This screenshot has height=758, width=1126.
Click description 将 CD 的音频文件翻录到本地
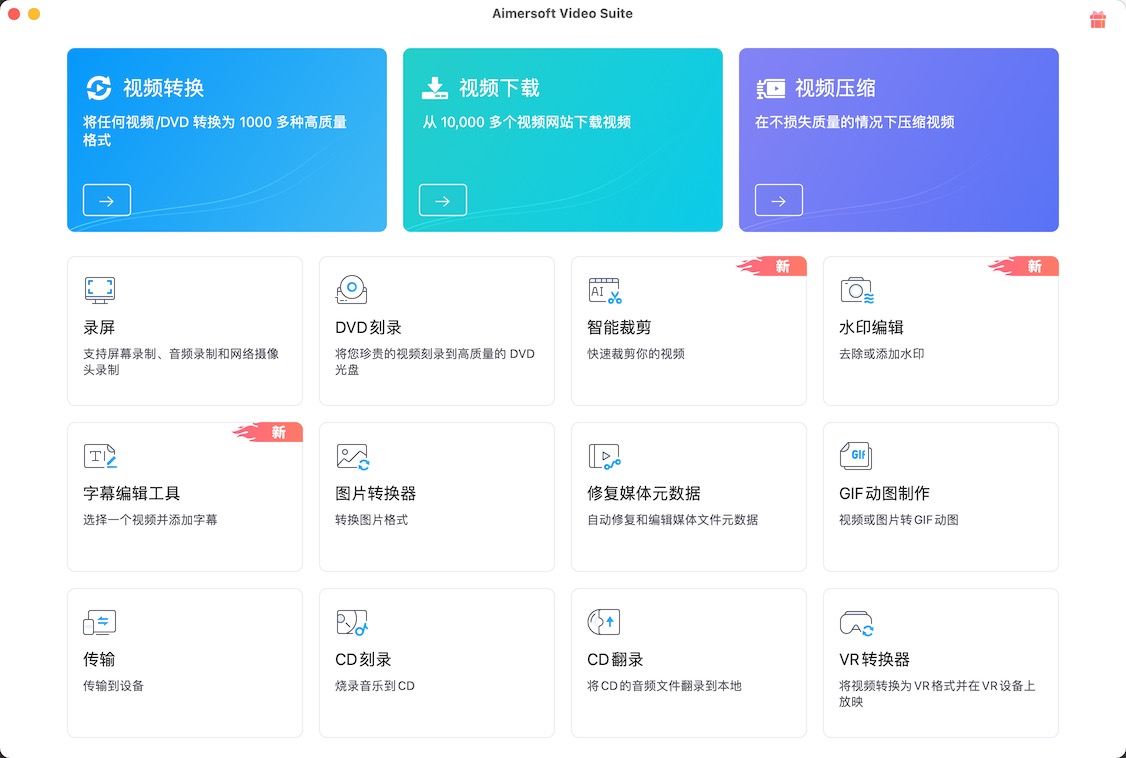[x=664, y=686]
